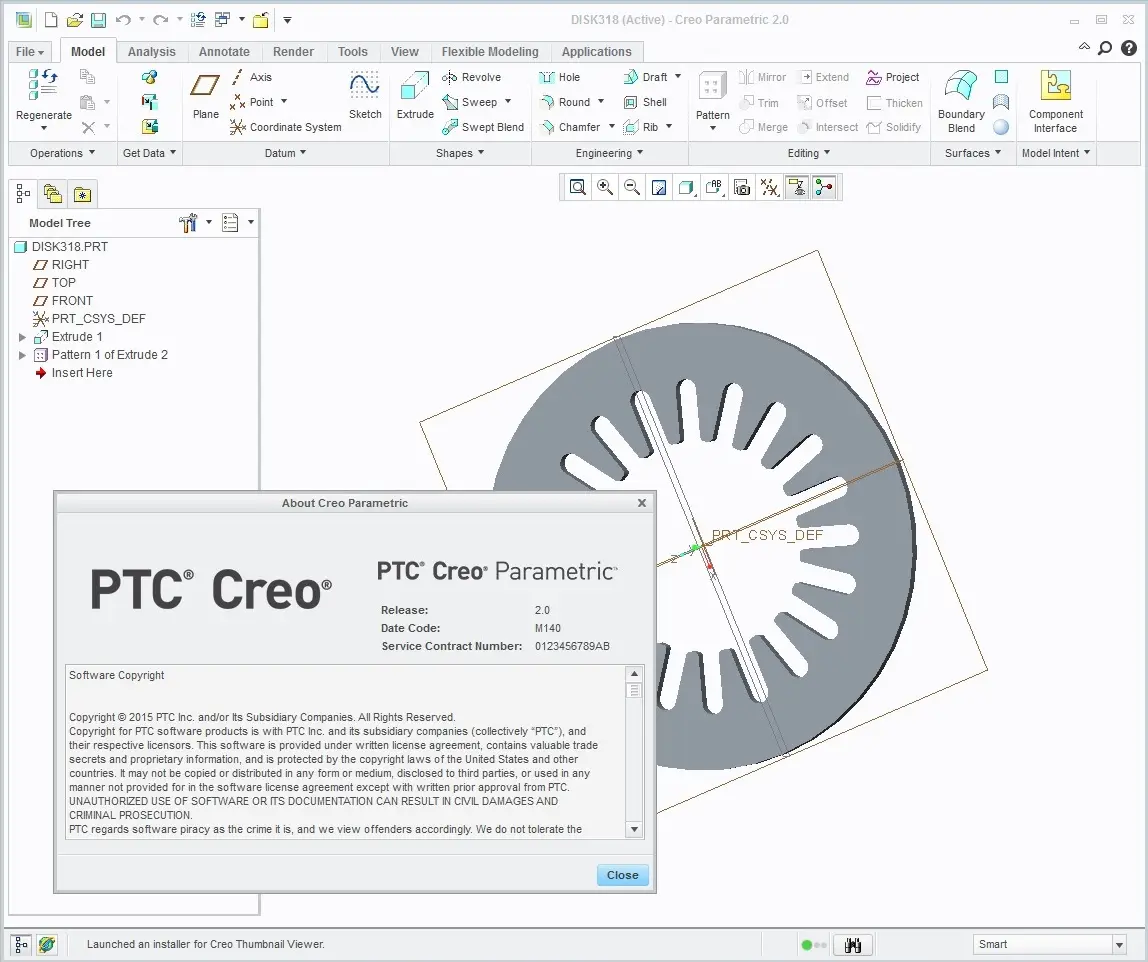Toggle the browser pane in status bar
Viewport: 1148px width, 962px height.
pos(47,944)
